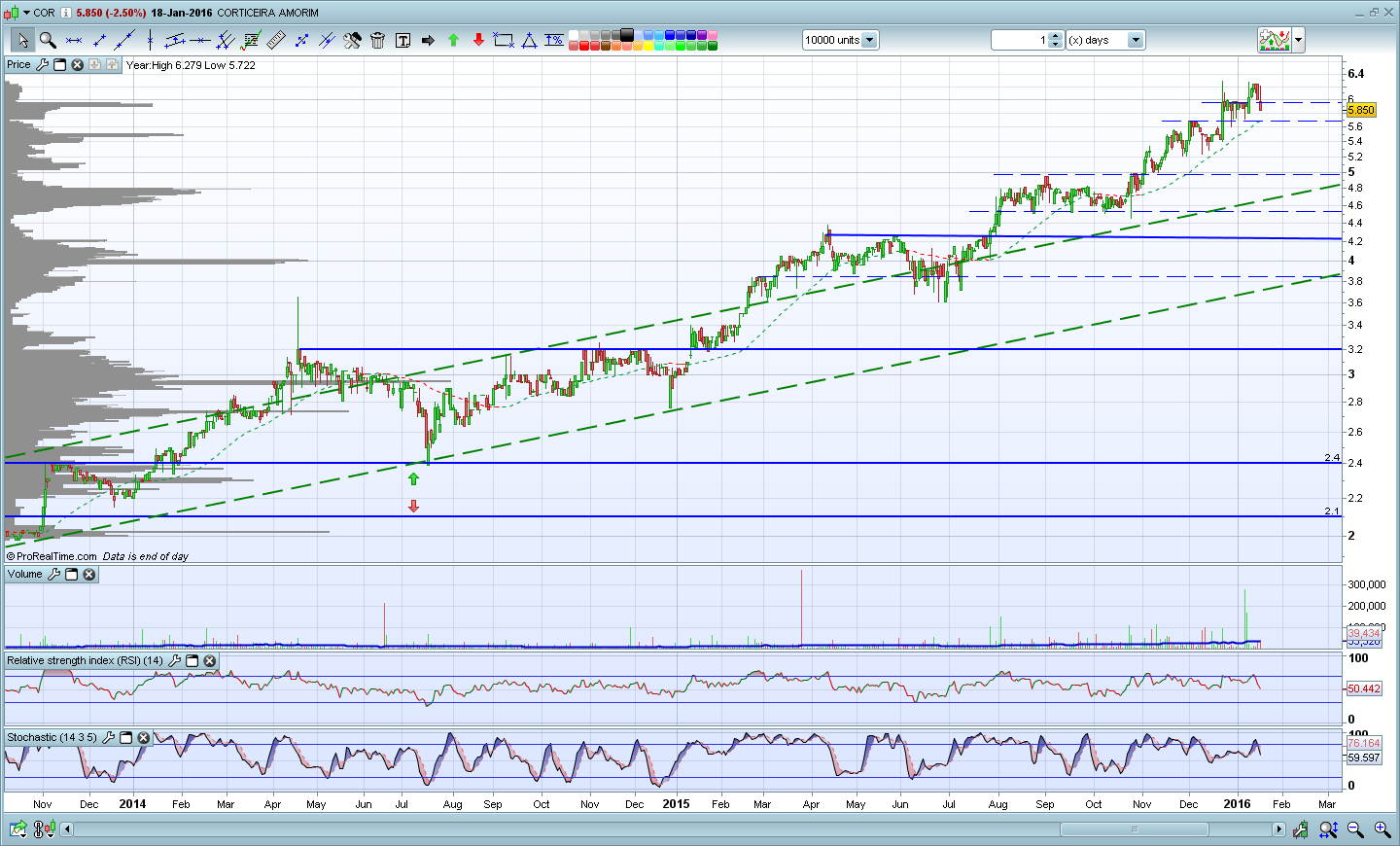Image resolution: width=1400 pixels, height=846 pixels.
Task: Click the add indicator chart icon
Action: point(1274,40)
